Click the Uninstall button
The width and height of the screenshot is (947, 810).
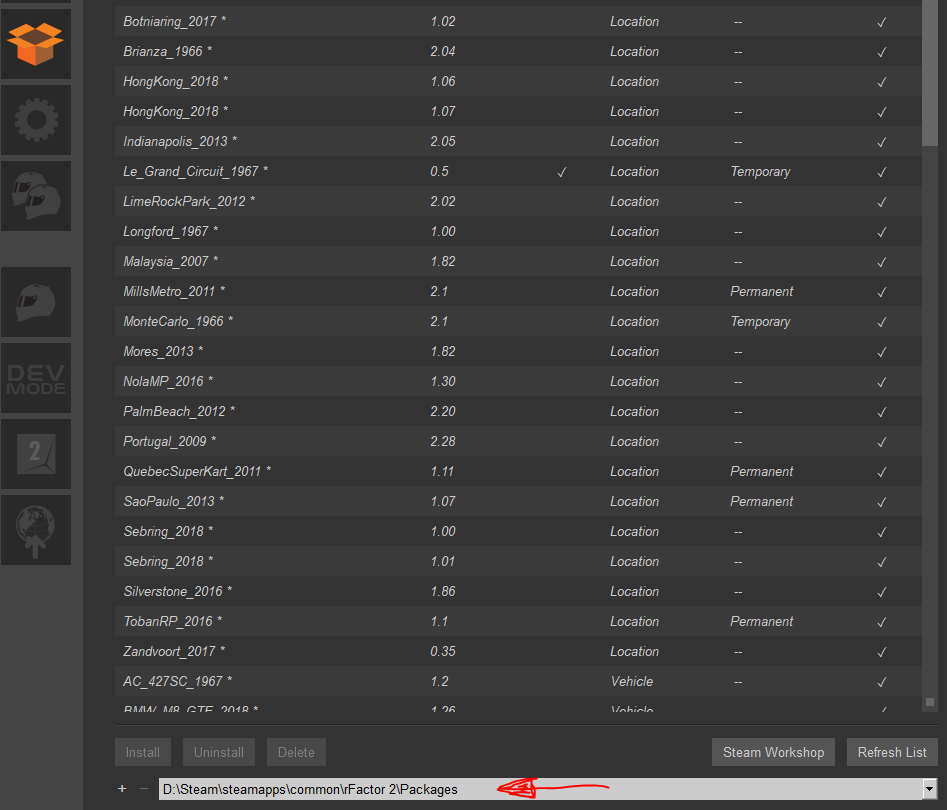click(x=219, y=752)
